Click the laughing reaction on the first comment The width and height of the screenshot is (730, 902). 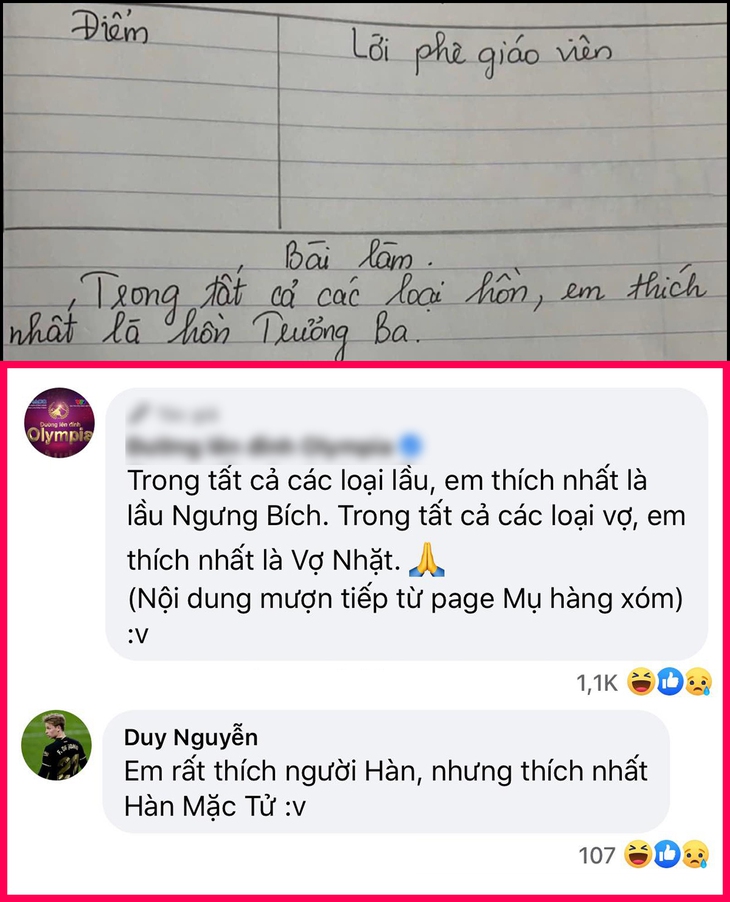[641, 682]
